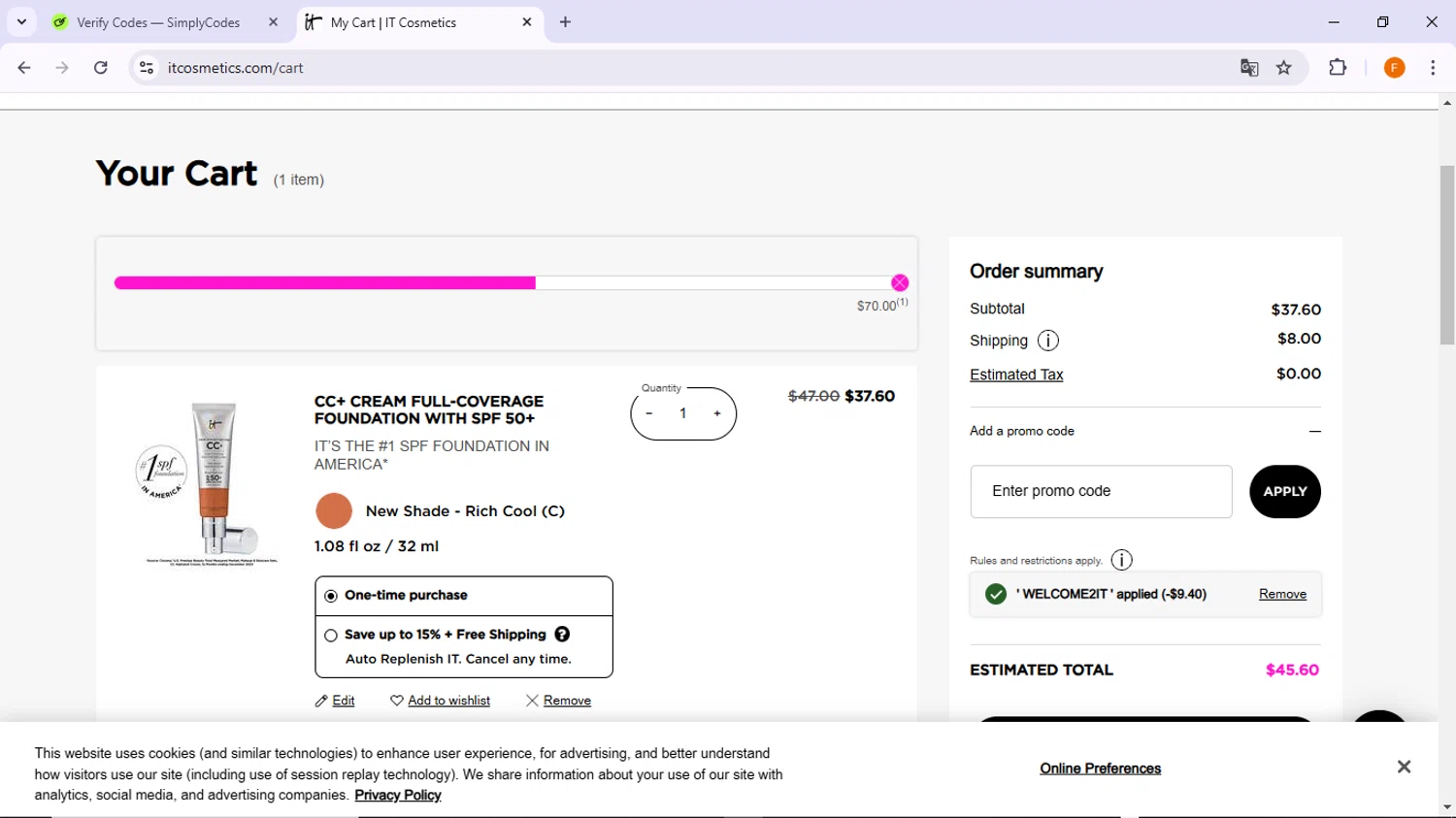Select the My Cart IT Cosmetics tab
The height and width of the screenshot is (818, 1456).
point(393,22)
